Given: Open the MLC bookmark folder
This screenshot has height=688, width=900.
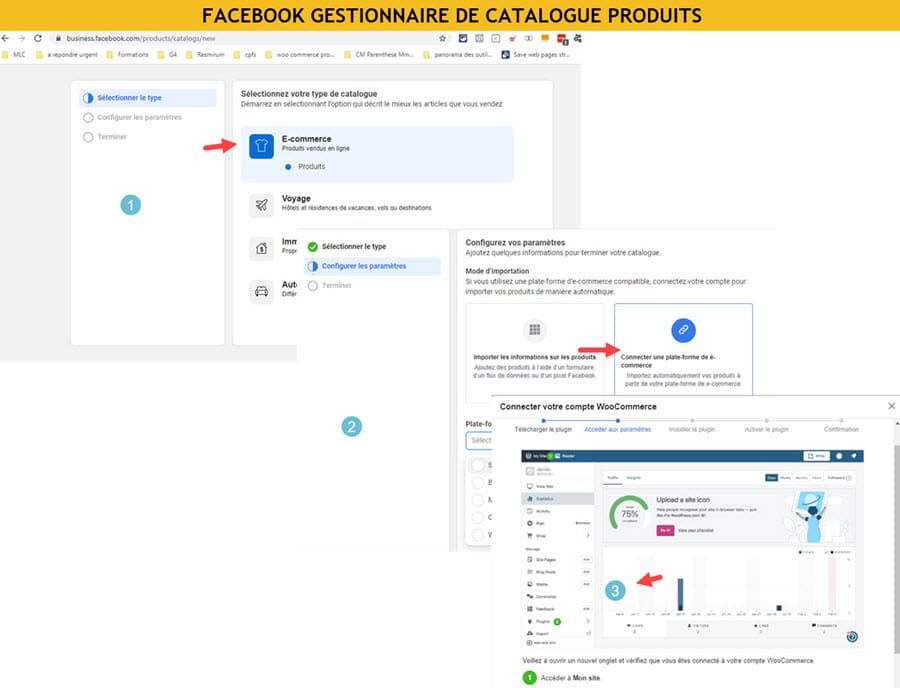Looking at the screenshot, I should tap(14, 55).
